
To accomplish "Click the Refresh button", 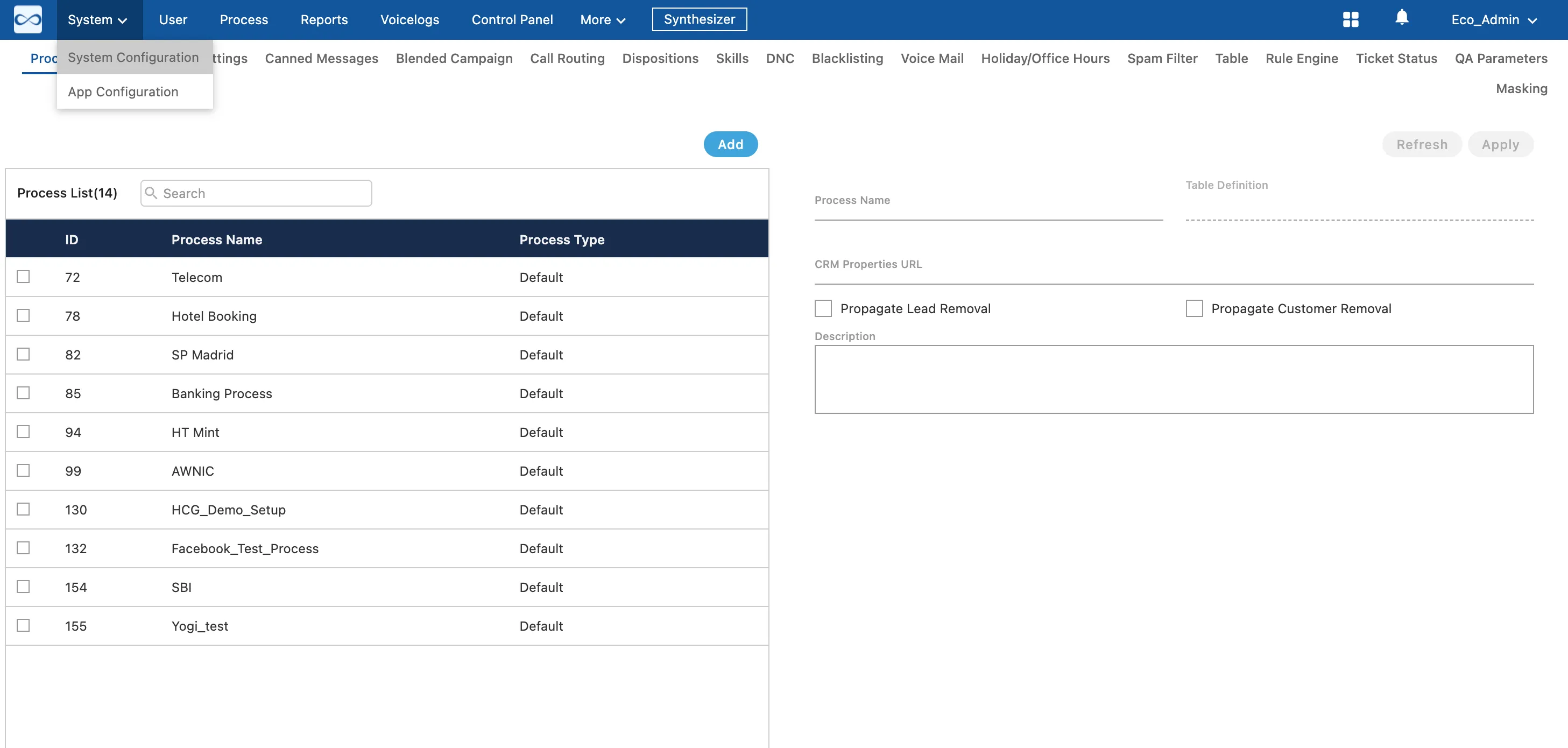I will [1421, 144].
